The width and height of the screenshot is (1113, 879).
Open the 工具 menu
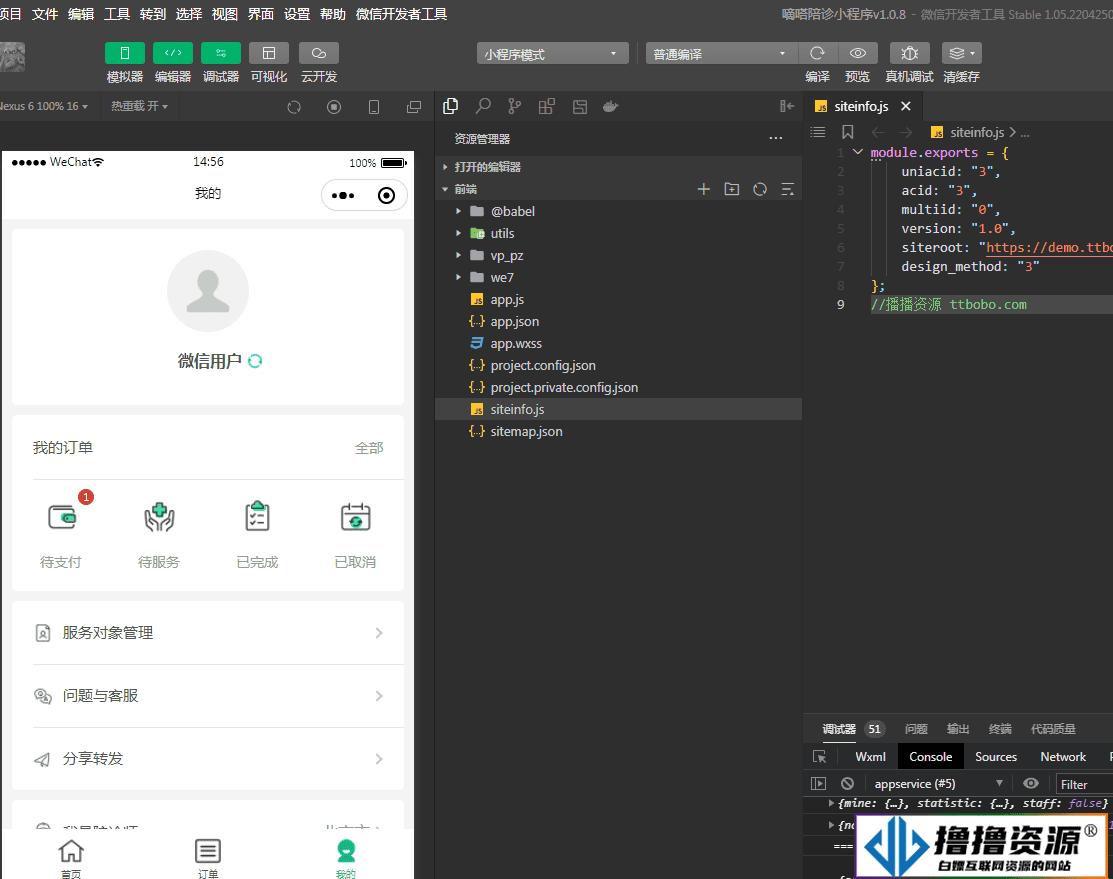click(x=117, y=13)
